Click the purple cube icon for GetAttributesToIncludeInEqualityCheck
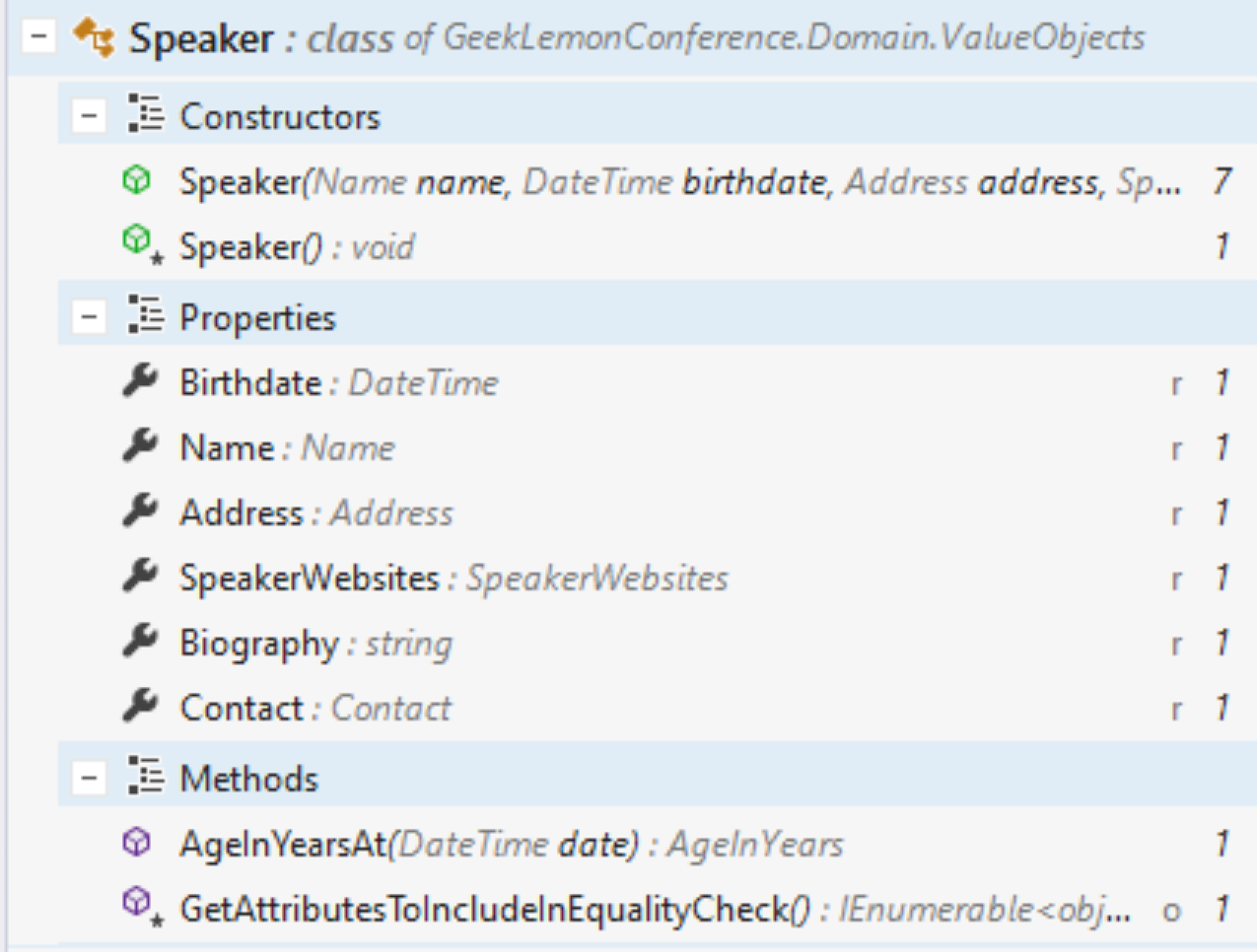 point(139,905)
